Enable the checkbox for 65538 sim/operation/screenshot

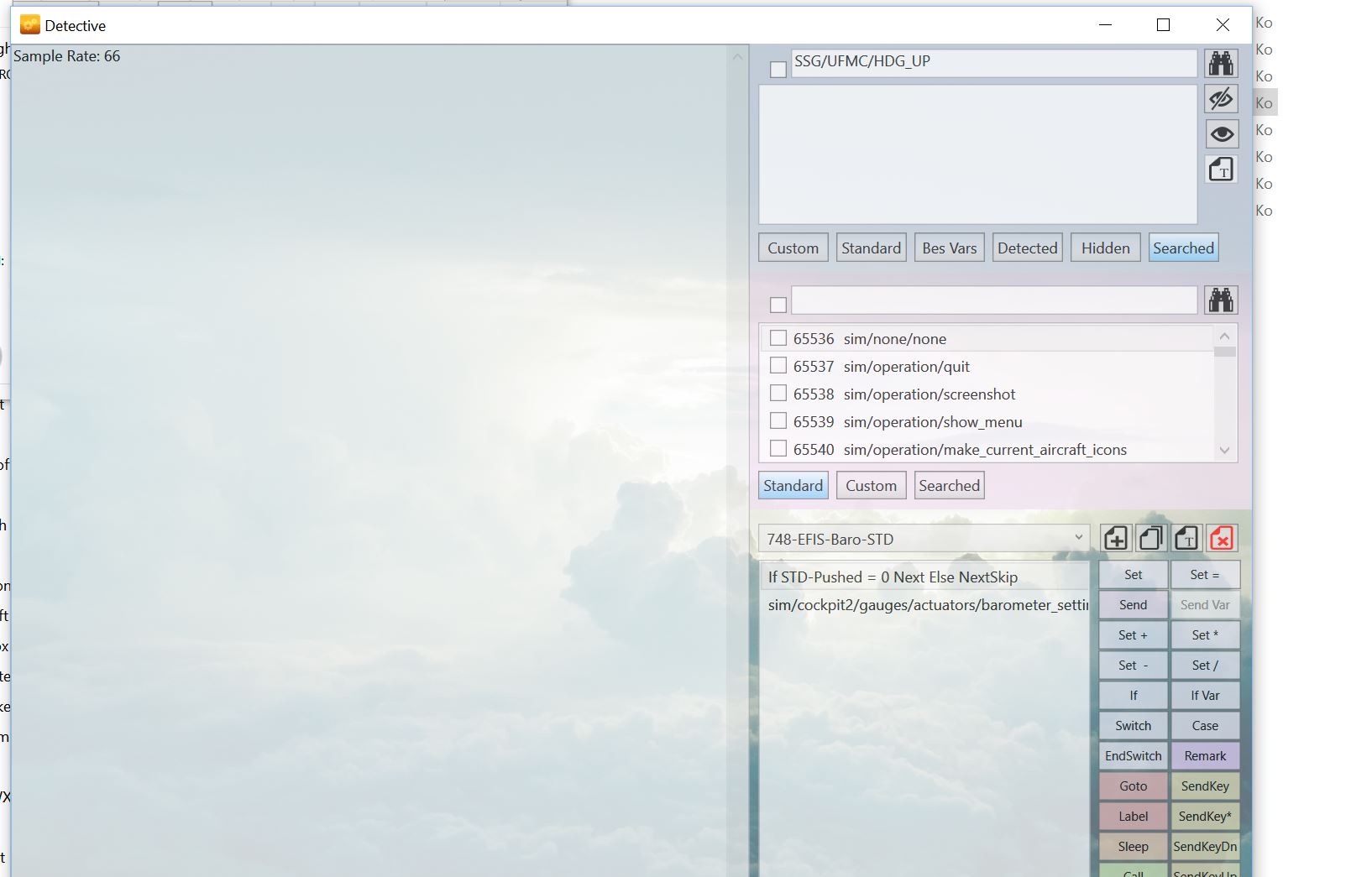click(x=778, y=394)
